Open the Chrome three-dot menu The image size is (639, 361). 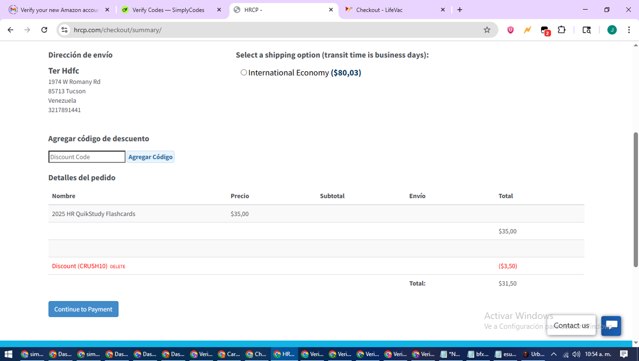coord(629,30)
